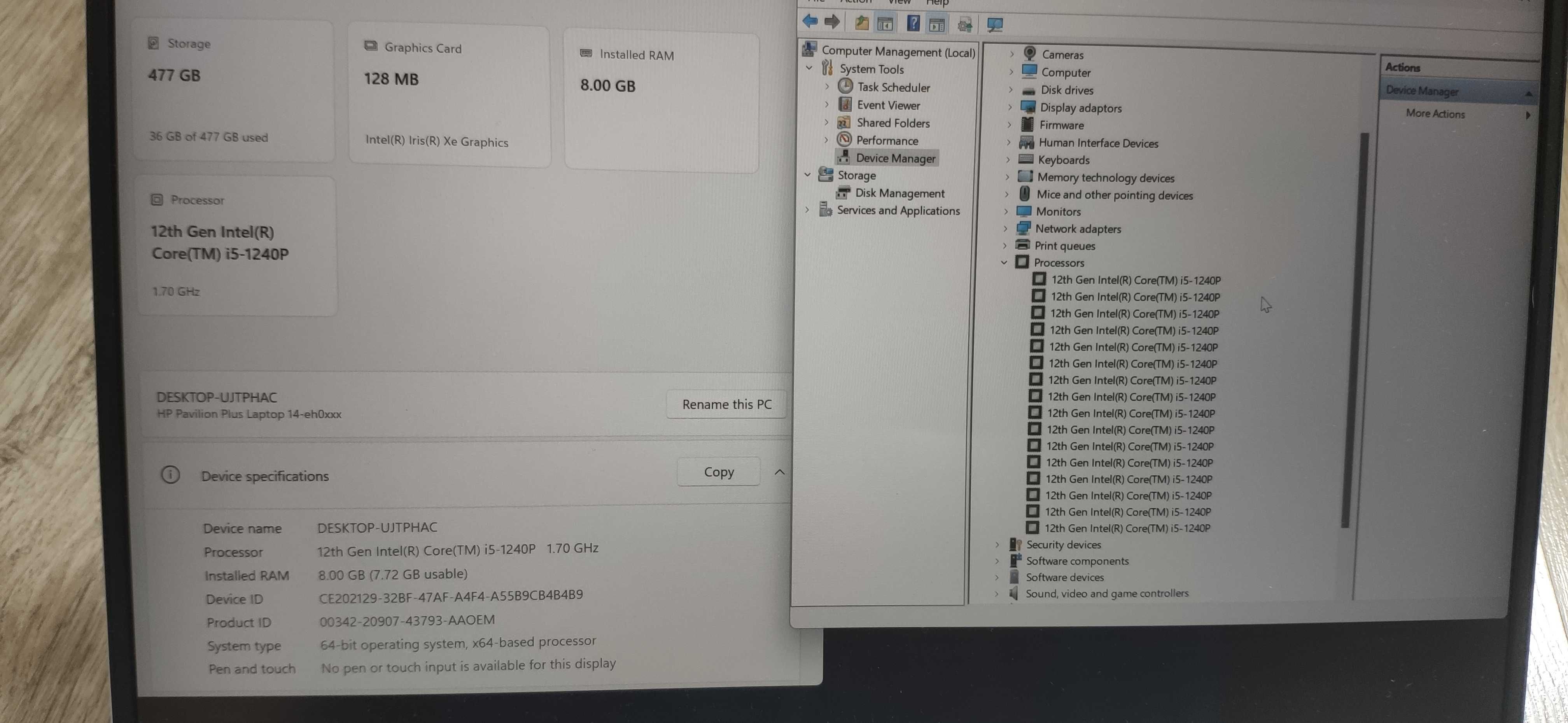Expand Services and Applications node
This screenshot has width=1568, height=723.
point(807,210)
